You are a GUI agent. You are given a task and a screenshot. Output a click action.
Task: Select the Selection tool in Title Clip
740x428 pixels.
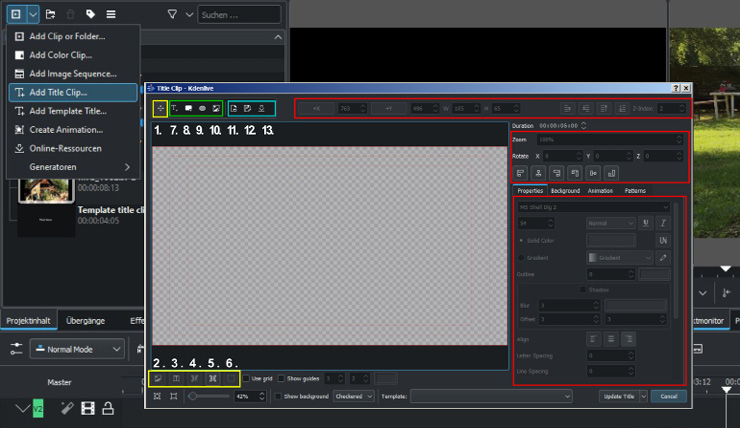coord(161,108)
